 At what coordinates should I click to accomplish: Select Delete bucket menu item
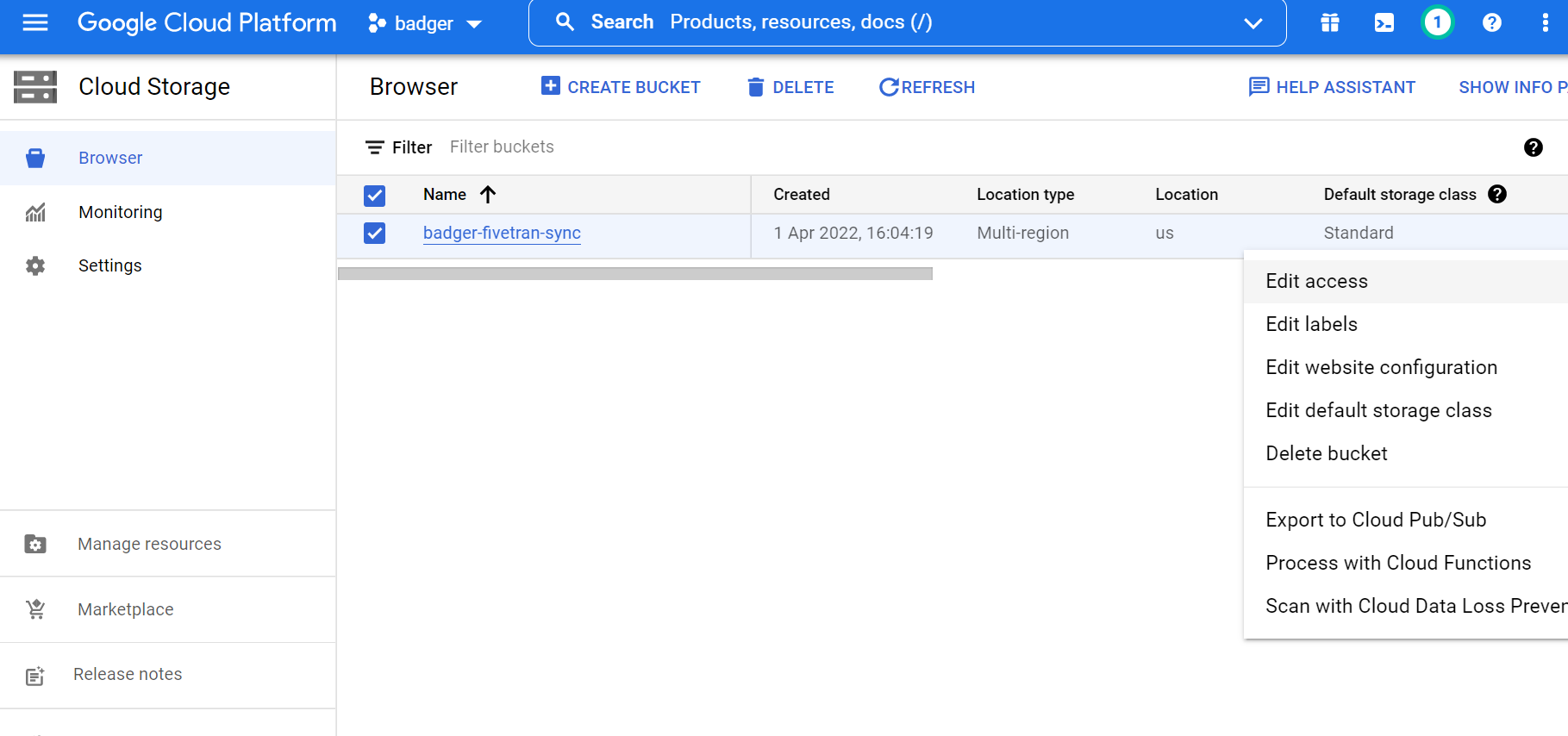point(1406,453)
